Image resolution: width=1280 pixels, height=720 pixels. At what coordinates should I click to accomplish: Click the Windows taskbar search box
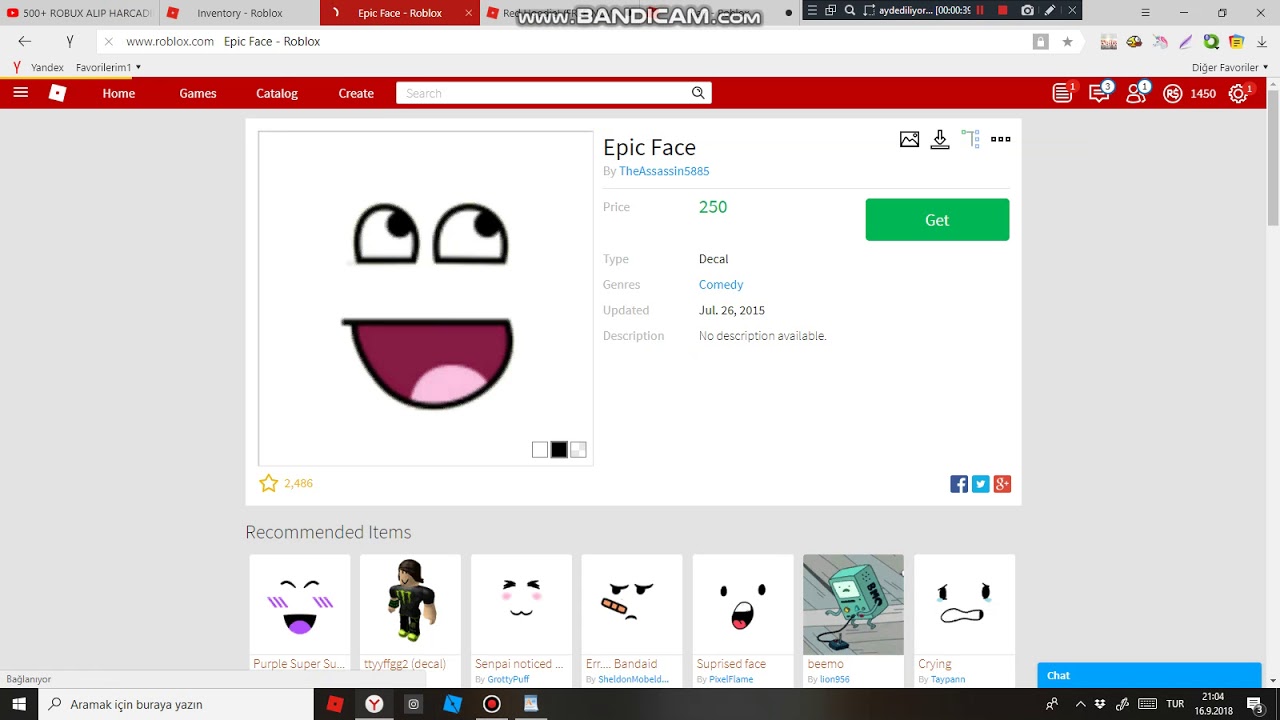pyautogui.click(x=178, y=704)
